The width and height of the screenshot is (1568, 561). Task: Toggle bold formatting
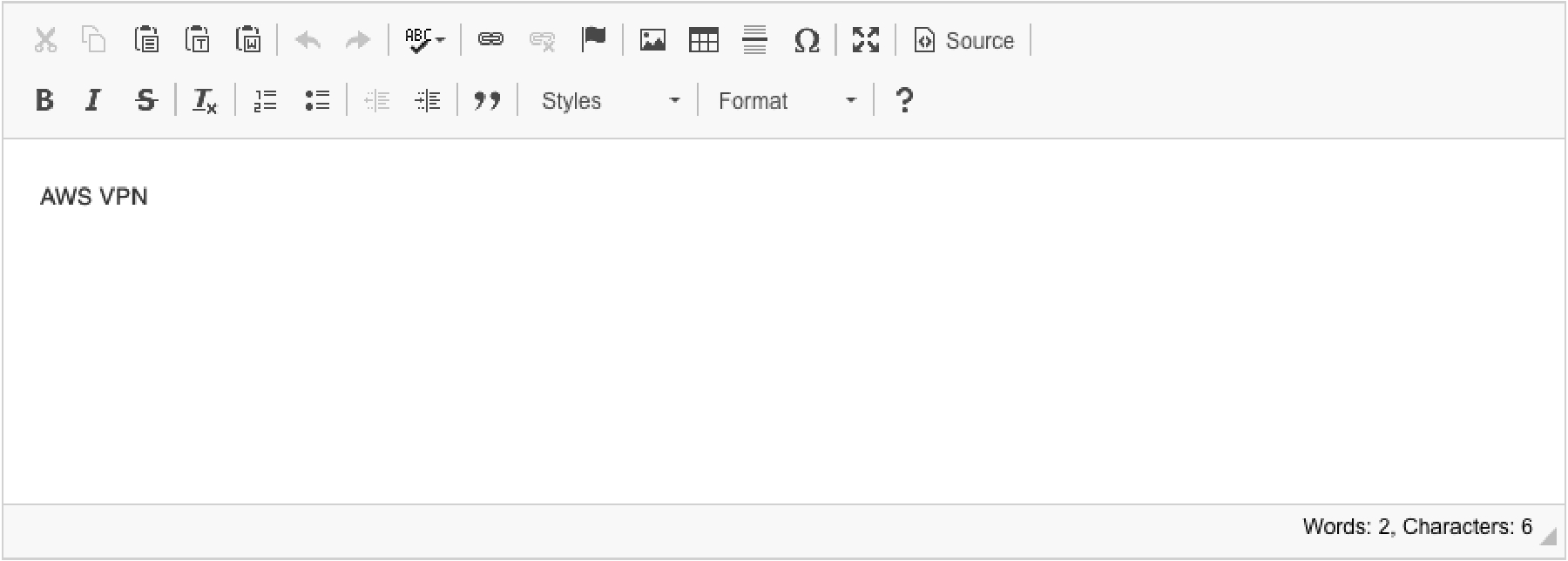pyautogui.click(x=44, y=101)
